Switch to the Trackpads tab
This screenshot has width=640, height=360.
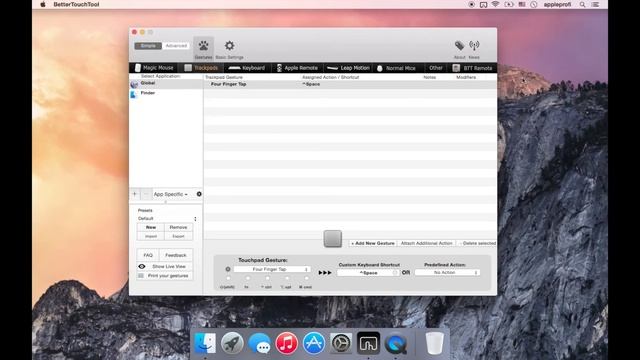pyautogui.click(x=201, y=68)
